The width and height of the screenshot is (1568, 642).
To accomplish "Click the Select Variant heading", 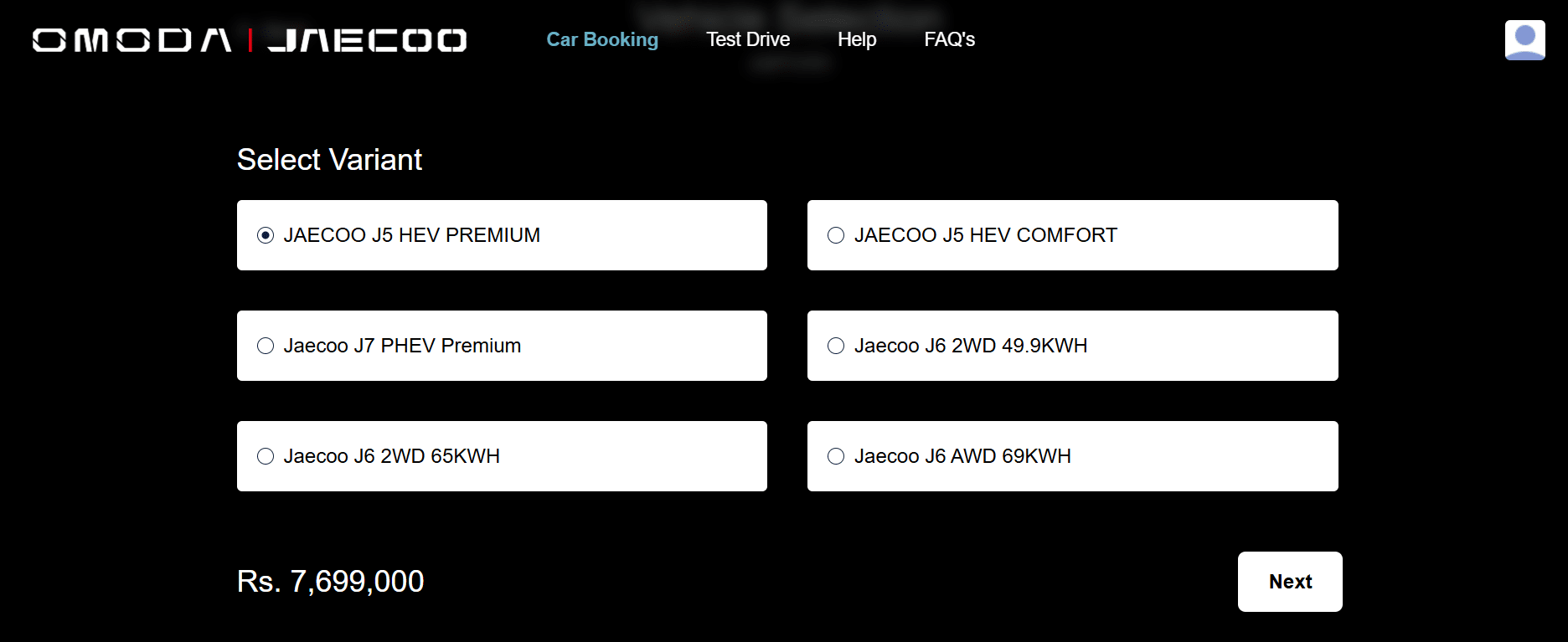I will 330,159.
